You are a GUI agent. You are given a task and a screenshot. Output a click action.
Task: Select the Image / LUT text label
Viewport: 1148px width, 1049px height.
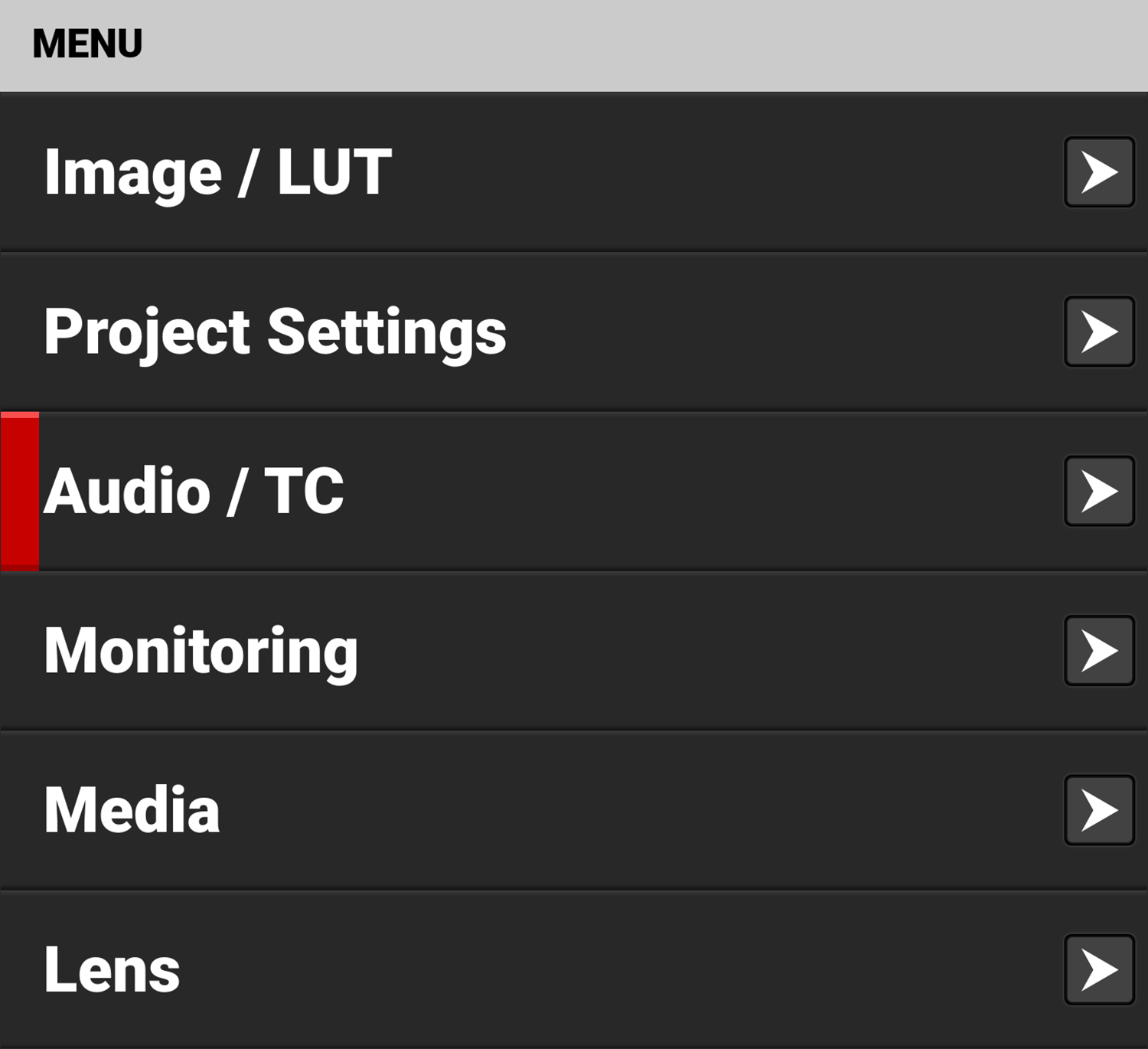pyautogui.click(x=218, y=172)
